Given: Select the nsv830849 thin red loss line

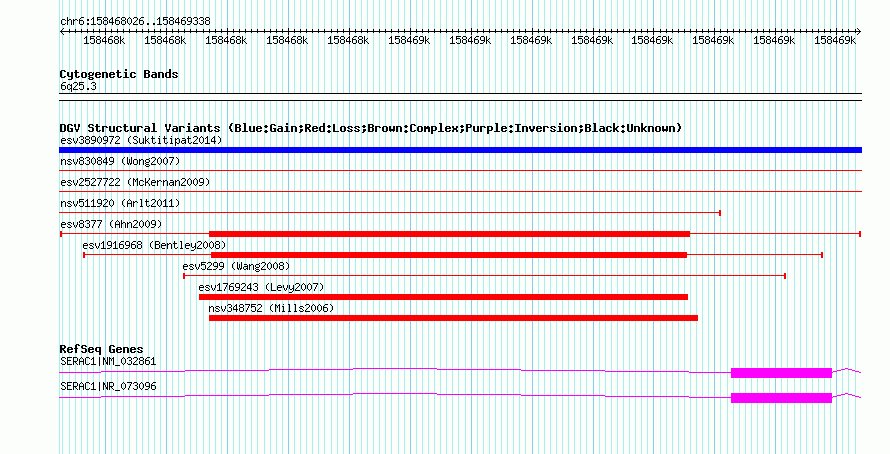Looking at the screenshot, I should 460,170.
